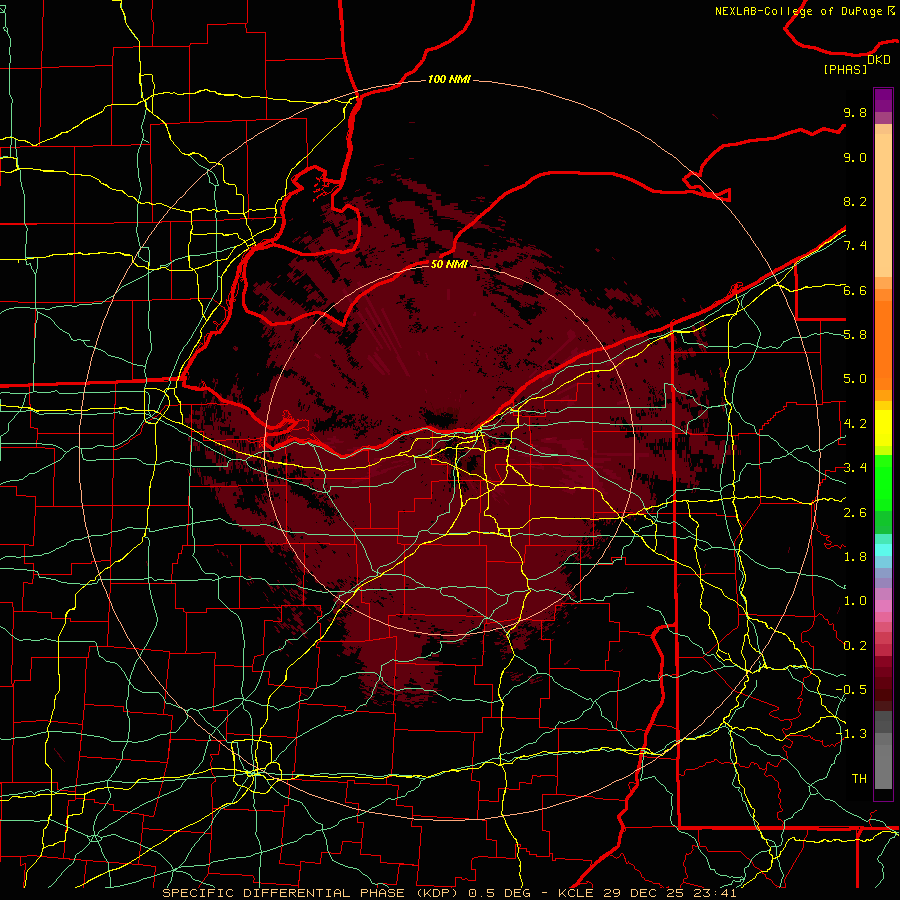
Task: Click the 50 NMI range ring label
Action: (449, 264)
